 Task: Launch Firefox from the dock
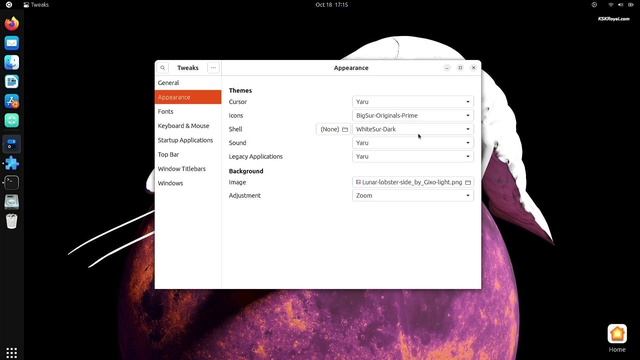pos(12,24)
